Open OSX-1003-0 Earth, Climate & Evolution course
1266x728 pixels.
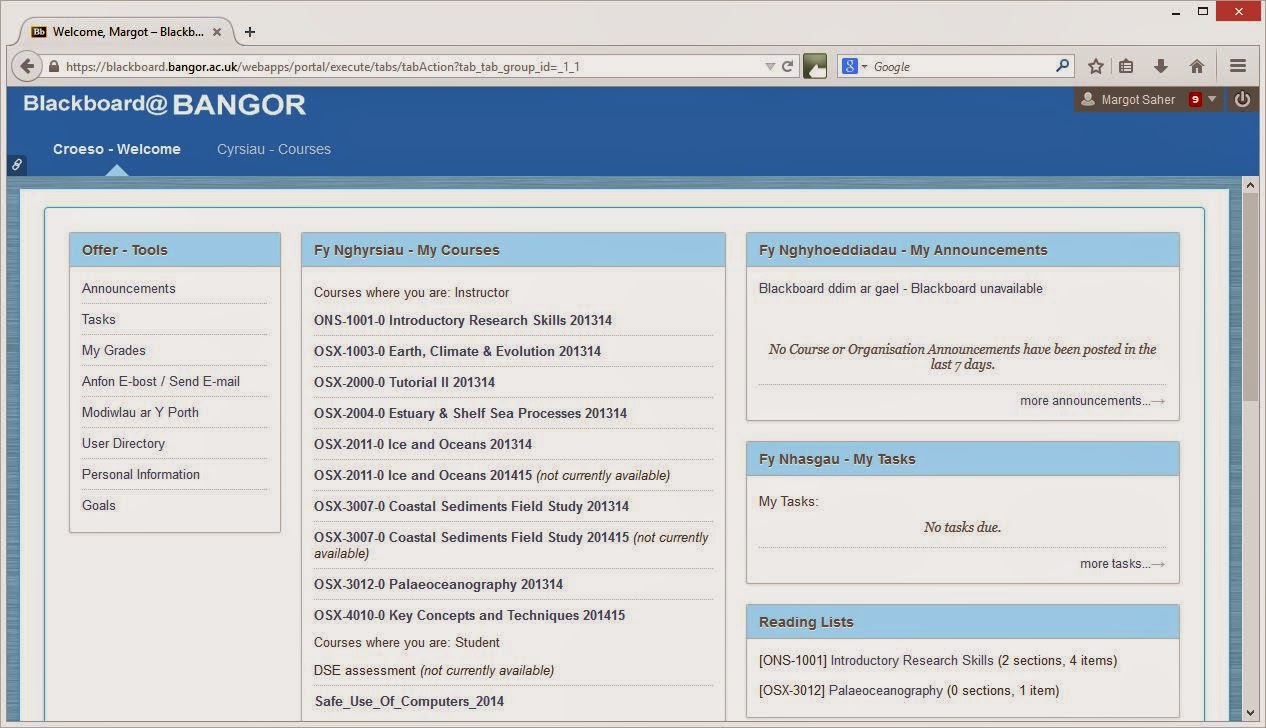click(x=458, y=351)
